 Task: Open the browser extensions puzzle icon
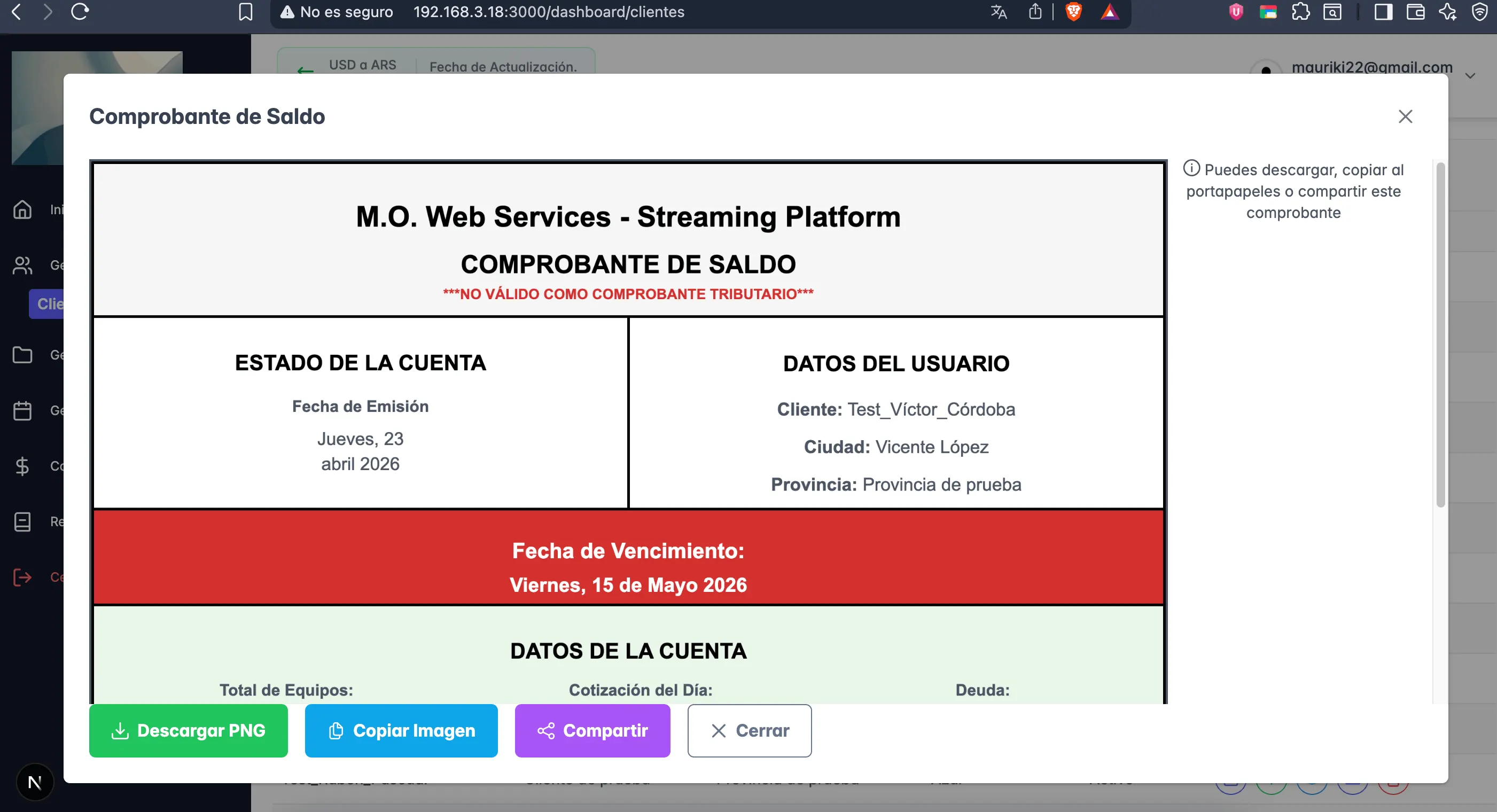(x=1300, y=12)
